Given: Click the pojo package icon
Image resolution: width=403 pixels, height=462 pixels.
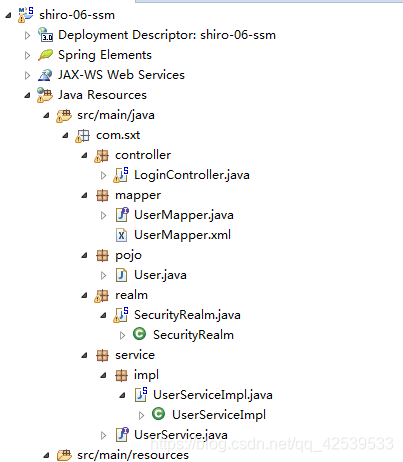Looking at the screenshot, I should 102,255.
